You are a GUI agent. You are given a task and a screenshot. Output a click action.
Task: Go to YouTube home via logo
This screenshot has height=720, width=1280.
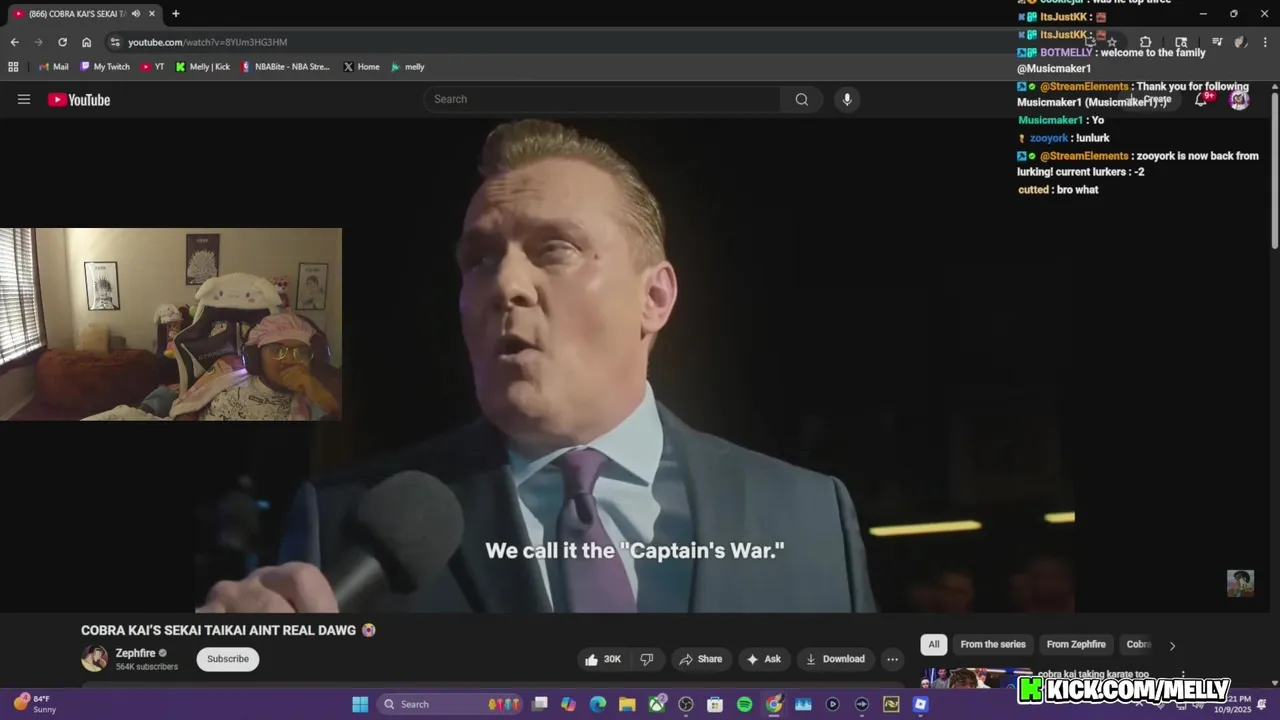tap(79, 99)
